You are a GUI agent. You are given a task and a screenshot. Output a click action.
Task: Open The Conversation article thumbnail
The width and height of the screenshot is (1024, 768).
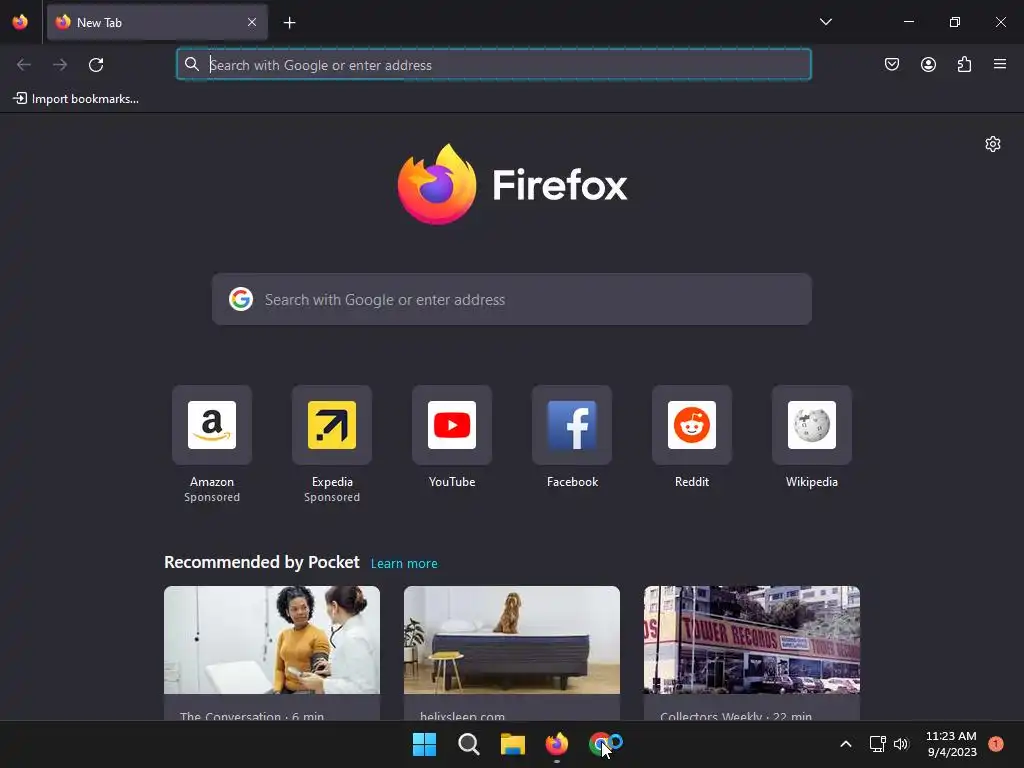pos(272,640)
